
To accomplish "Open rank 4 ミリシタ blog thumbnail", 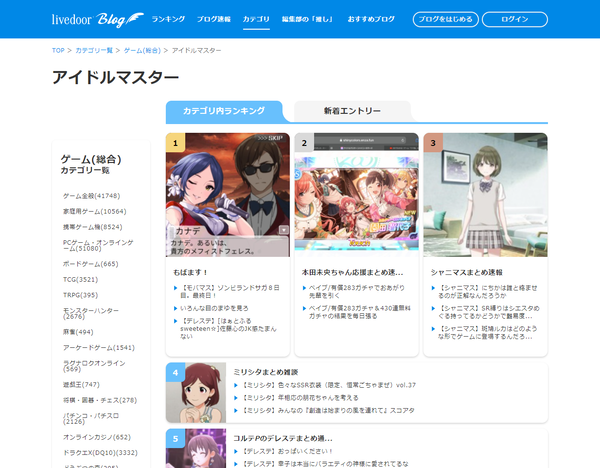I will pyautogui.click(x=196, y=393).
